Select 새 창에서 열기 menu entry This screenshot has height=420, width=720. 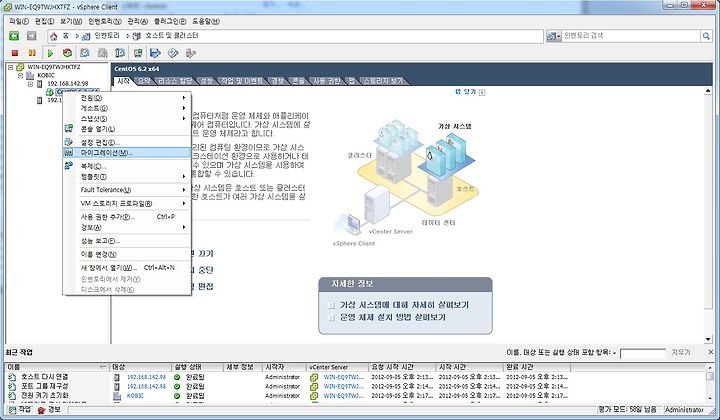pyautogui.click(x=127, y=268)
